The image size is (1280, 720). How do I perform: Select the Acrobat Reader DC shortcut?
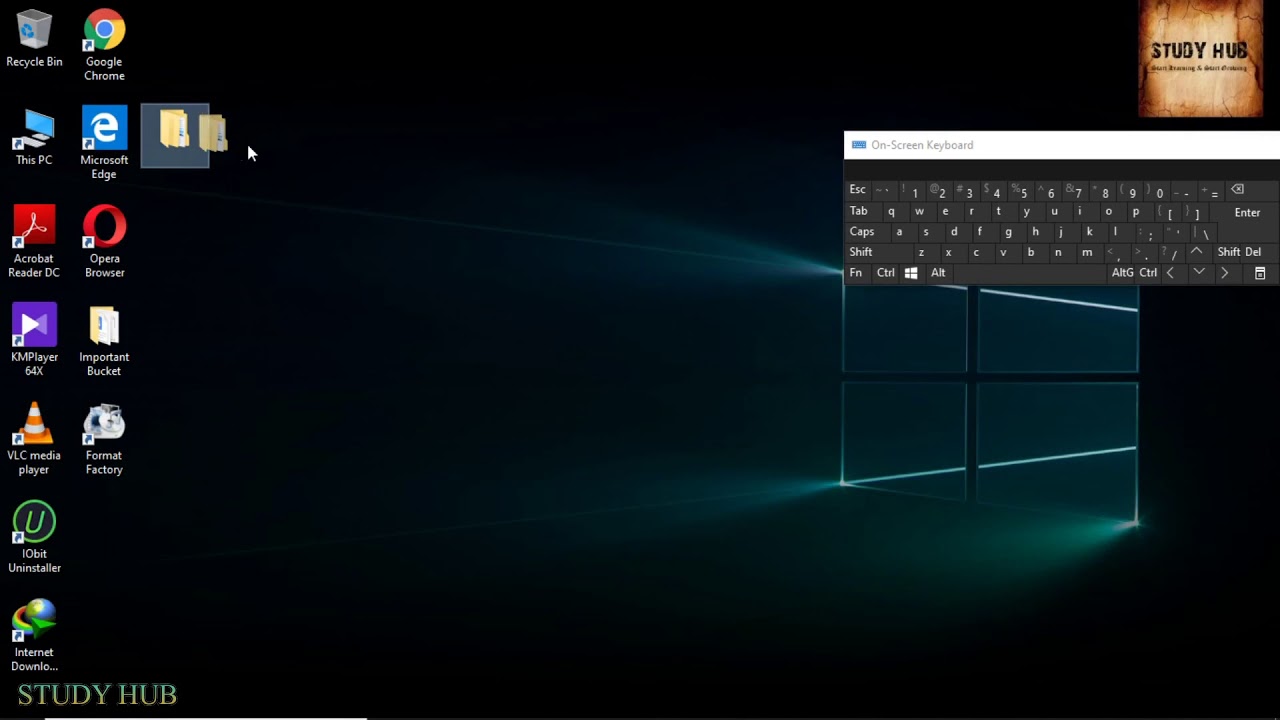click(34, 243)
